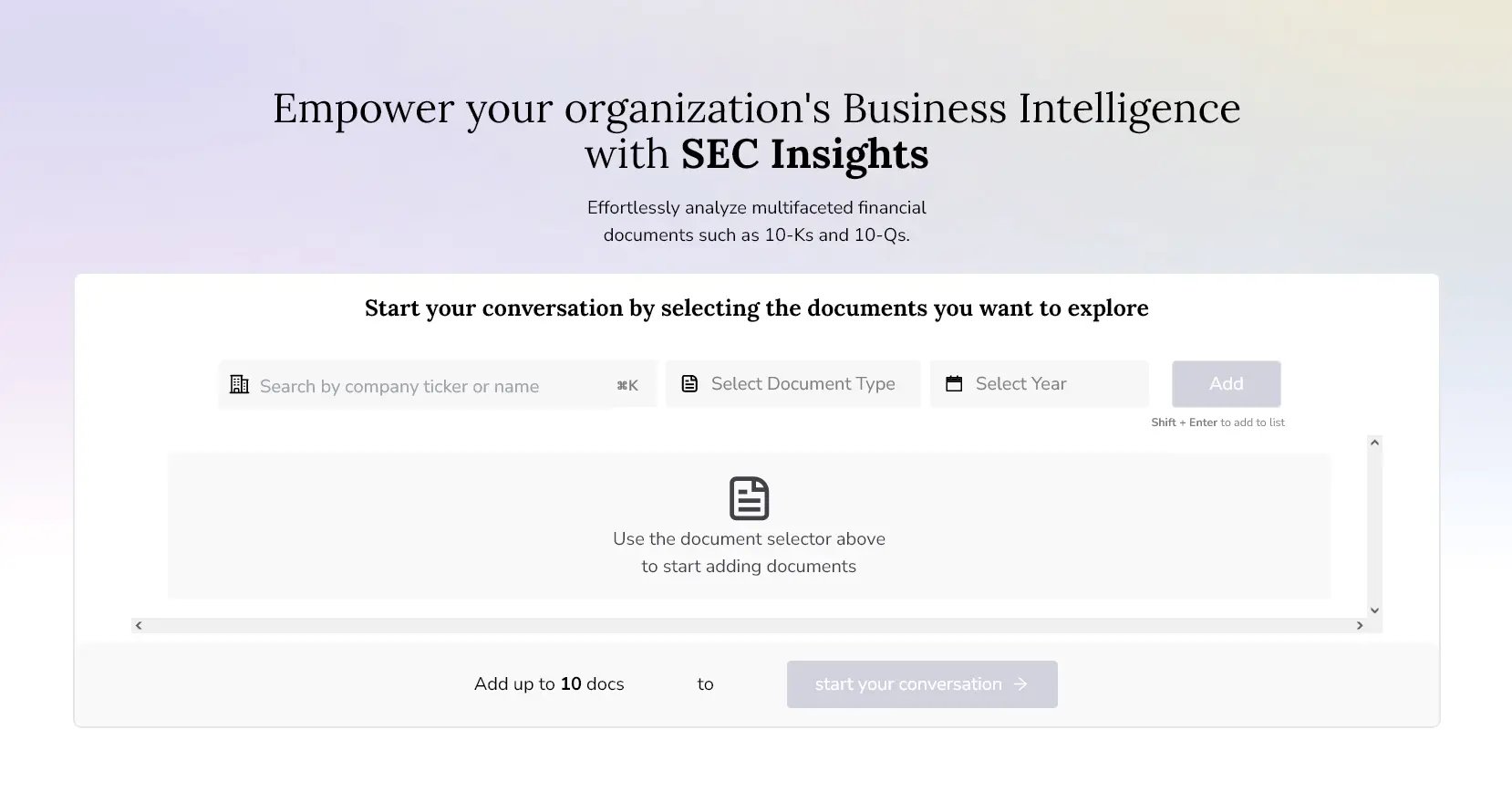The image size is (1512, 803).
Task: Focus the company ticker or name search field
Action: pyautogui.click(x=419, y=386)
